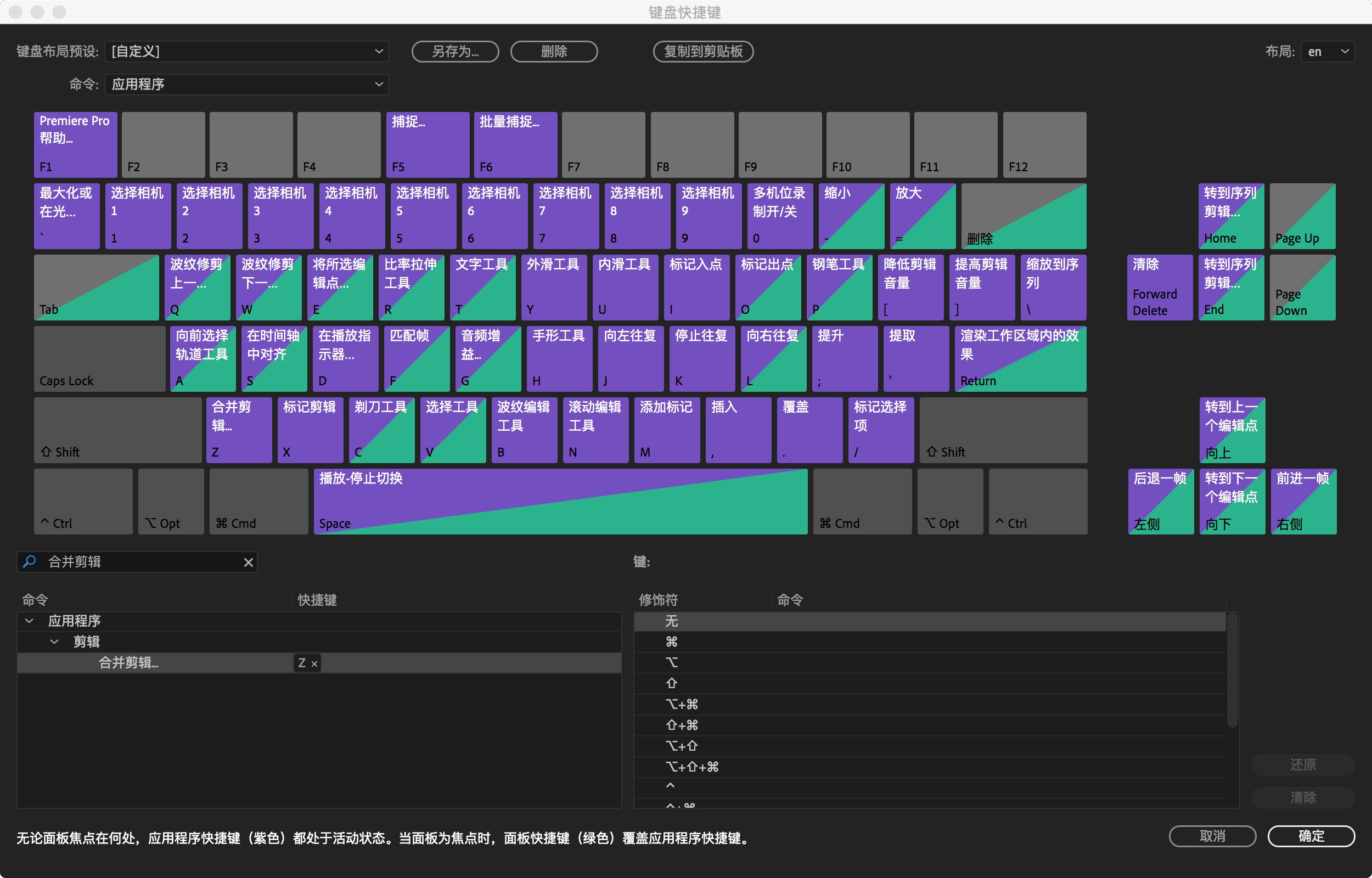Click the F1 key Premiere Pro 帮助
This screenshot has width=1372, height=878.
click(x=75, y=144)
